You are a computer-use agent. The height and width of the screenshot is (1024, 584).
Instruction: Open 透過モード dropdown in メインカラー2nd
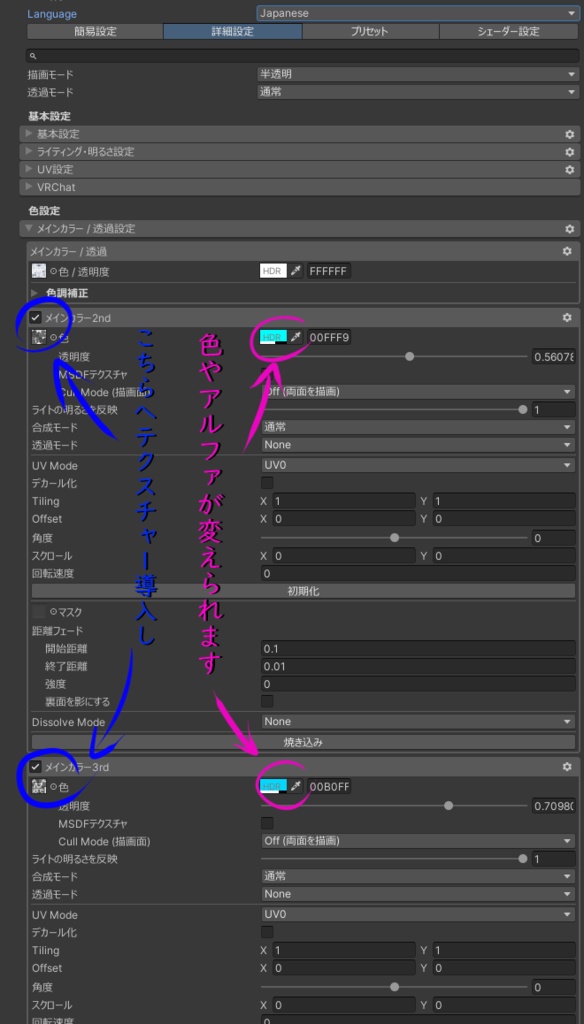coord(418,445)
